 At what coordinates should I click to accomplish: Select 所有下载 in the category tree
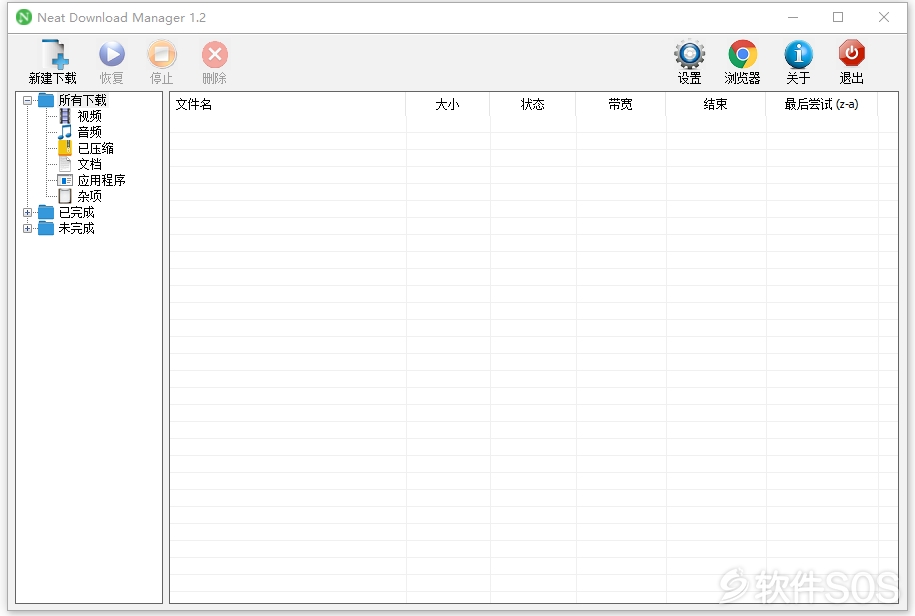(x=82, y=100)
